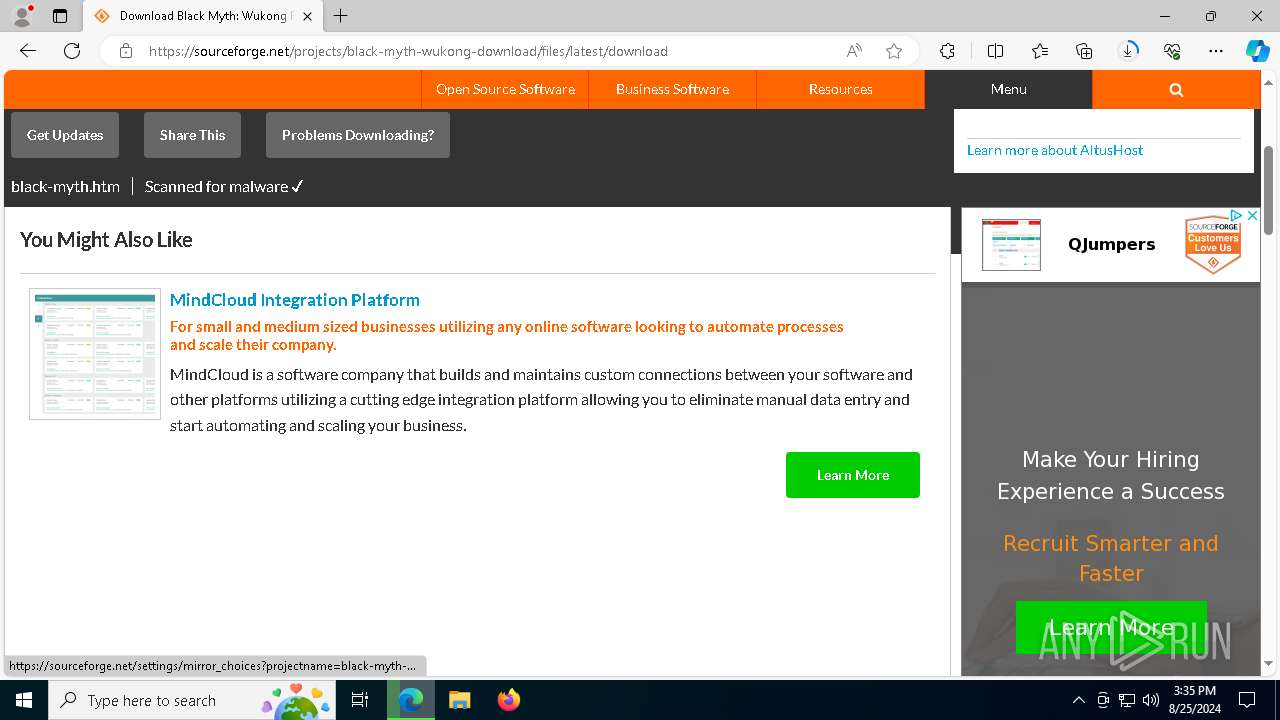Image resolution: width=1280 pixels, height=720 pixels.
Task: Open File Explorer from the taskbar
Action: [459, 700]
